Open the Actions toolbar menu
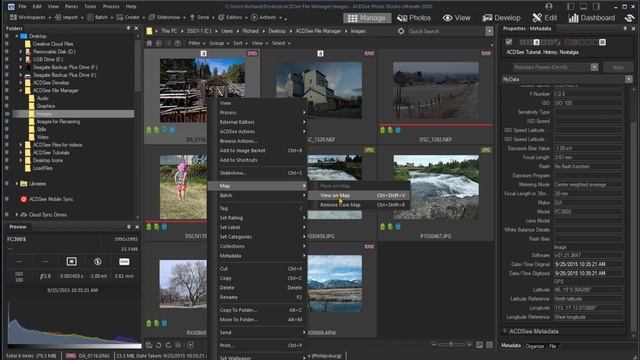Viewport: 640px width, 360px height. pos(266,18)
